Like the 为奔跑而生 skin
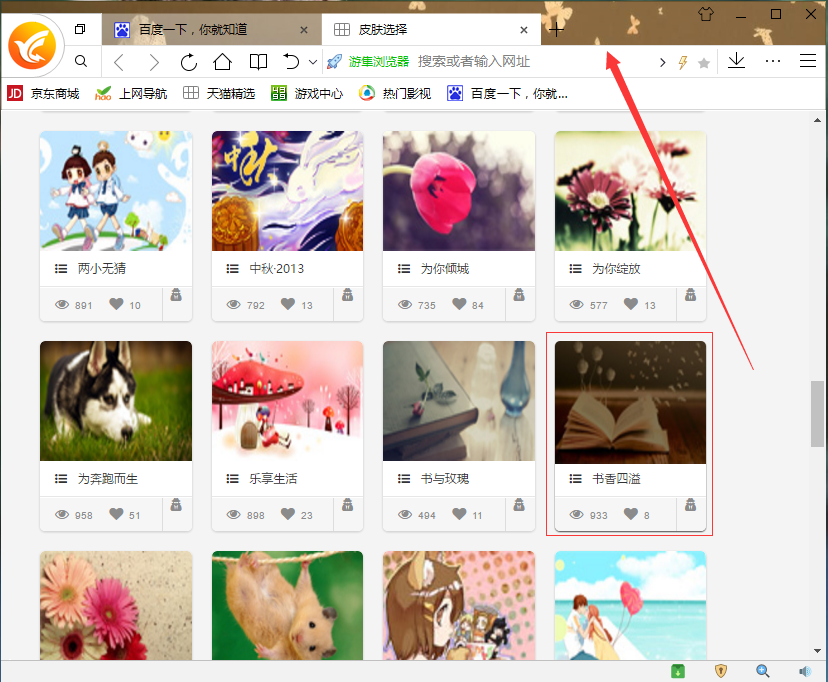Viewport: 828px width, 682px height. tap(116, 514)
